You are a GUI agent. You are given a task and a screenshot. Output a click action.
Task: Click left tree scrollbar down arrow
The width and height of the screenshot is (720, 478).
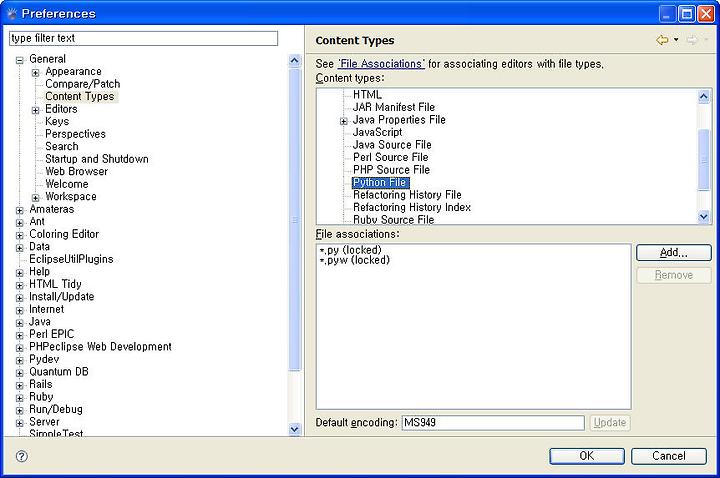[294, 429]
